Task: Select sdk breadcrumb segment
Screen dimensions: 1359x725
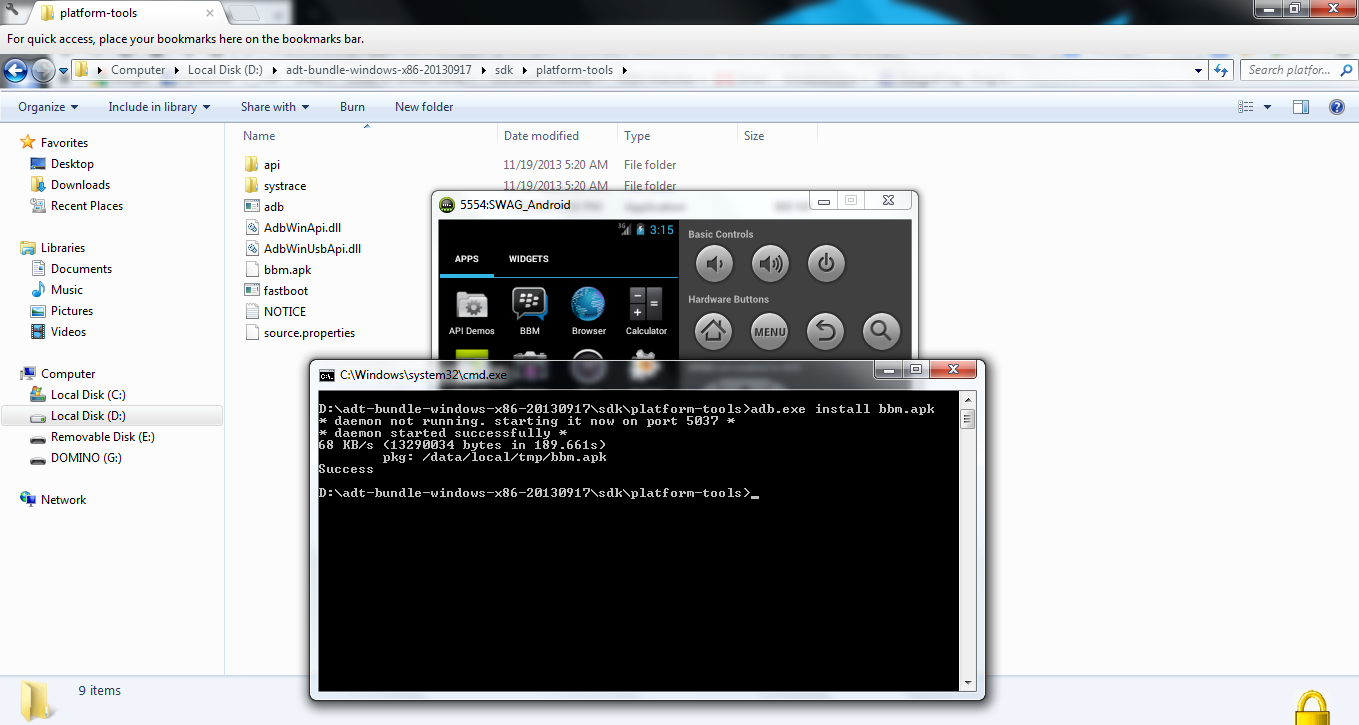Action: pyautogui.click(x=503, y=70)
